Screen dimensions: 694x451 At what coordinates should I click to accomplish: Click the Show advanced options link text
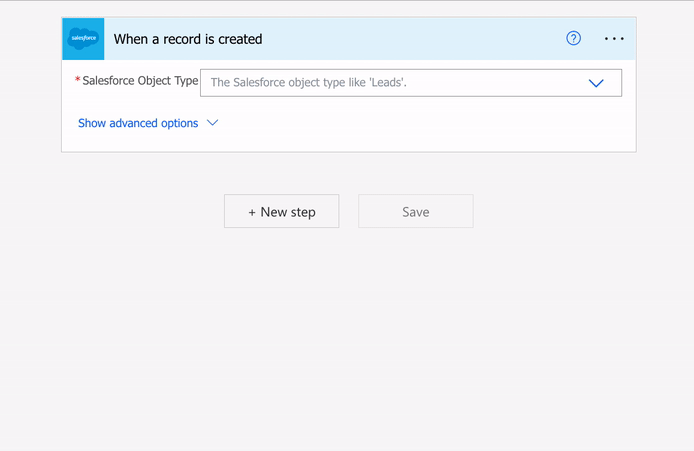[138, 123]
